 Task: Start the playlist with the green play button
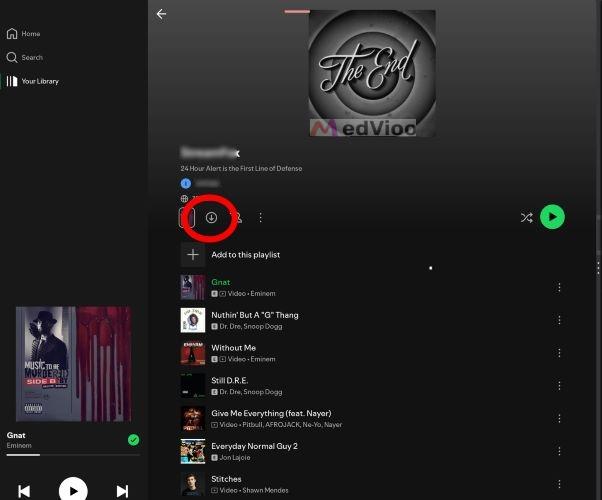click(x=552, y=217)
